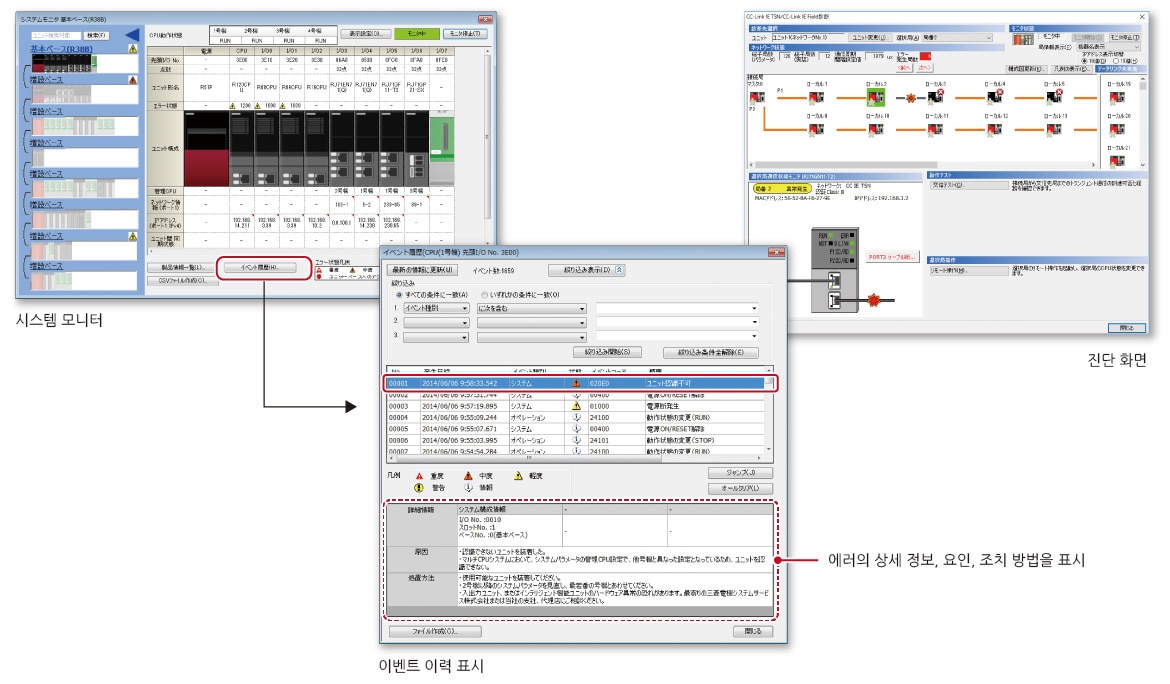Select the すべての条件に一致 radio button

[x=401, y=294]
